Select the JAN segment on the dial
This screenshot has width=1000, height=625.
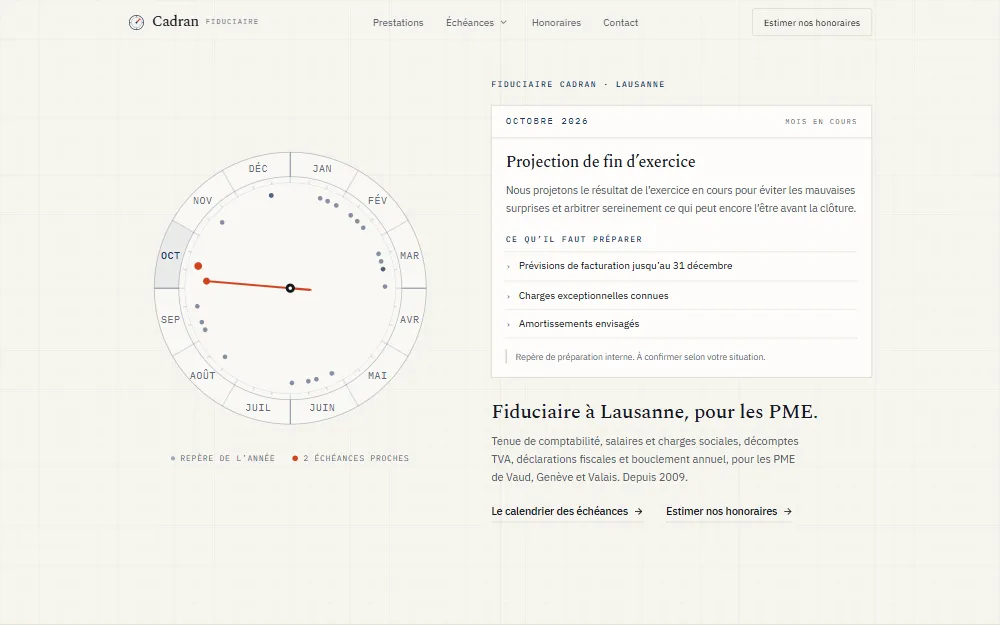coord(322,168)
